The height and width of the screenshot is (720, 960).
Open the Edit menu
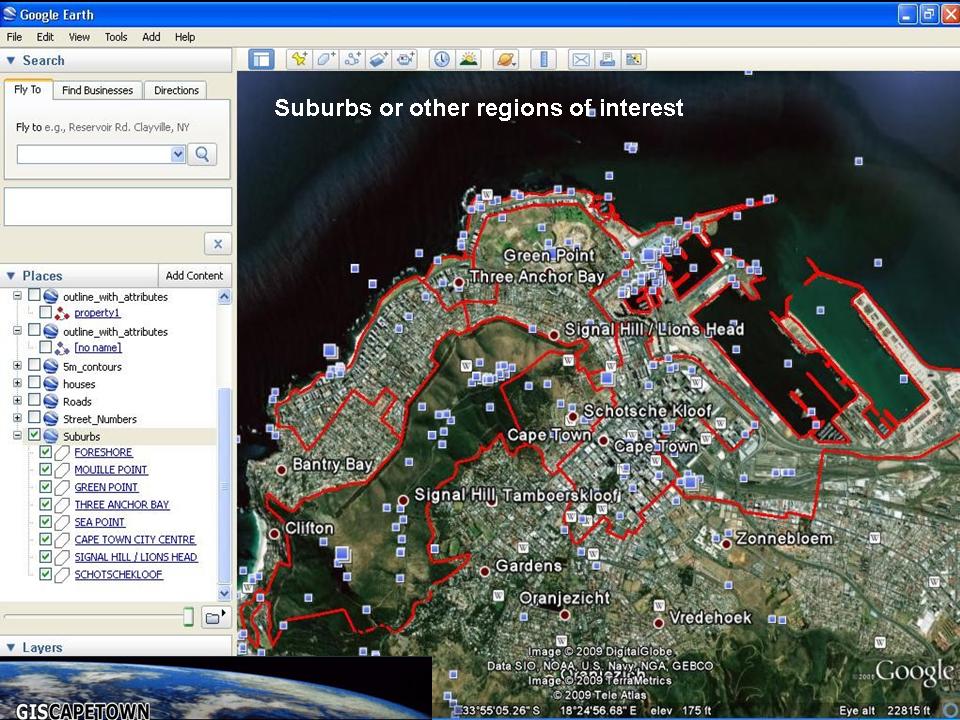(x=45, y=37)
